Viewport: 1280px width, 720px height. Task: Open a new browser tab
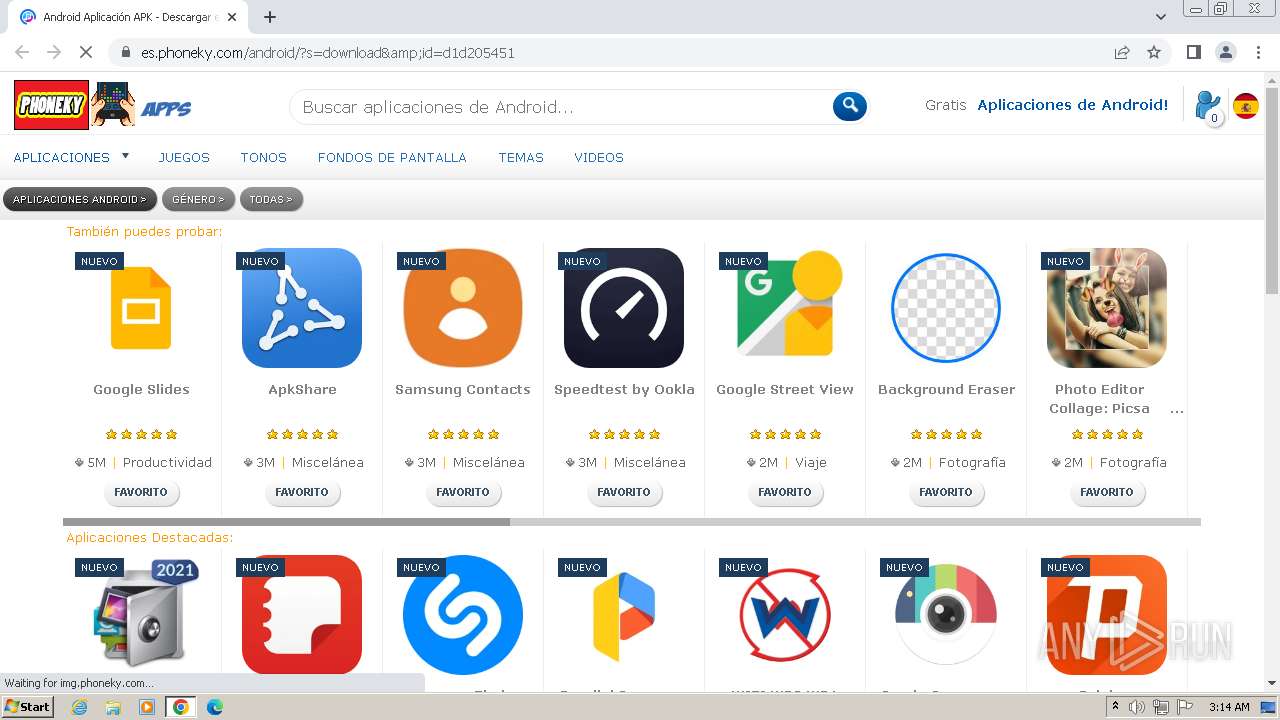pos(269,17)
